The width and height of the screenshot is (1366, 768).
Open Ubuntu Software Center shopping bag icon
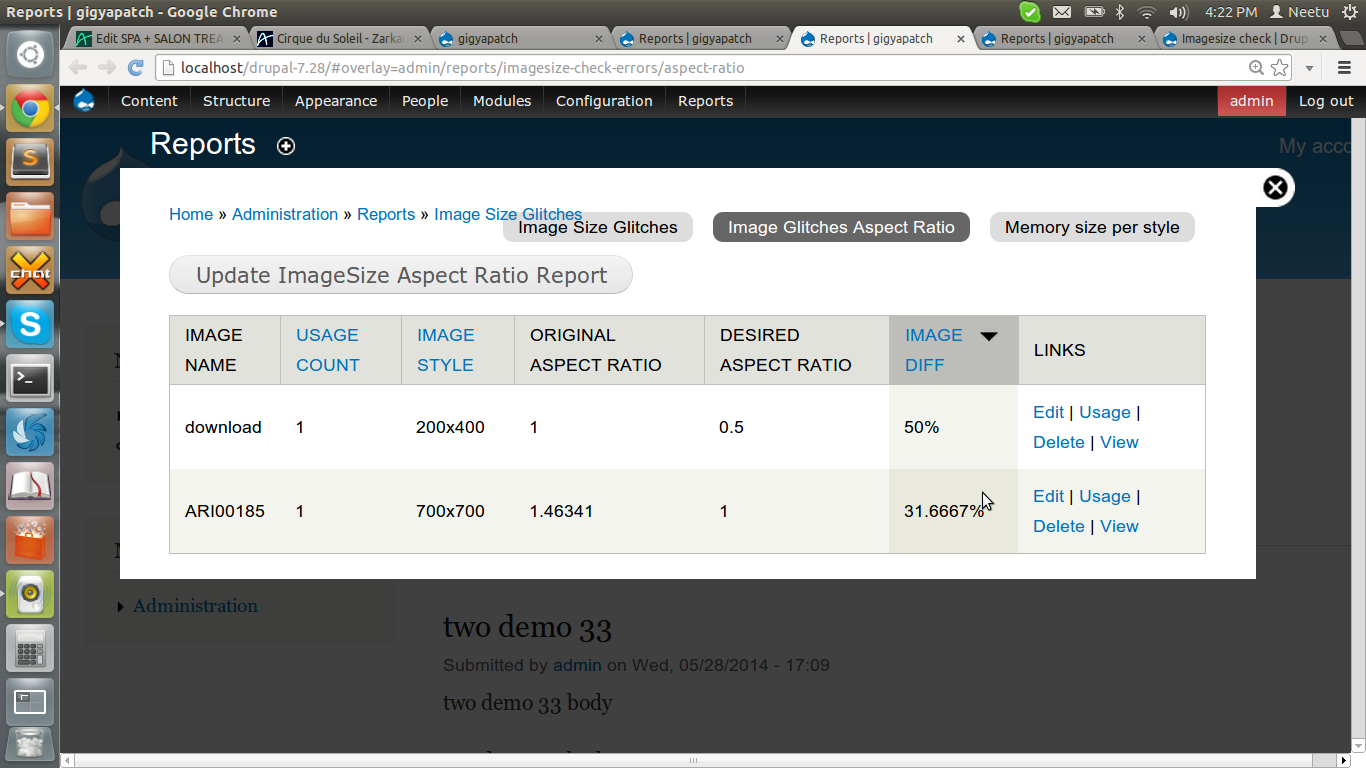point(30,540)
